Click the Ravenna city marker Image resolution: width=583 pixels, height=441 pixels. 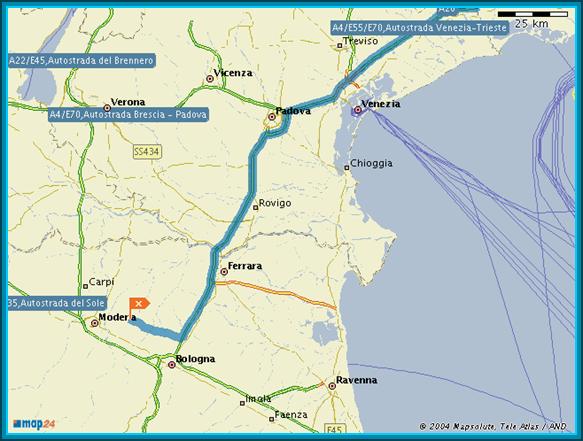tap(332, 386)
